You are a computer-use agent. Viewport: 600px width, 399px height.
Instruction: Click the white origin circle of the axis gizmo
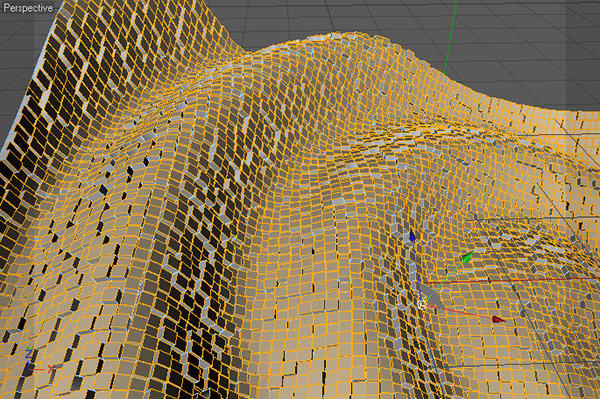coord(422,304)
